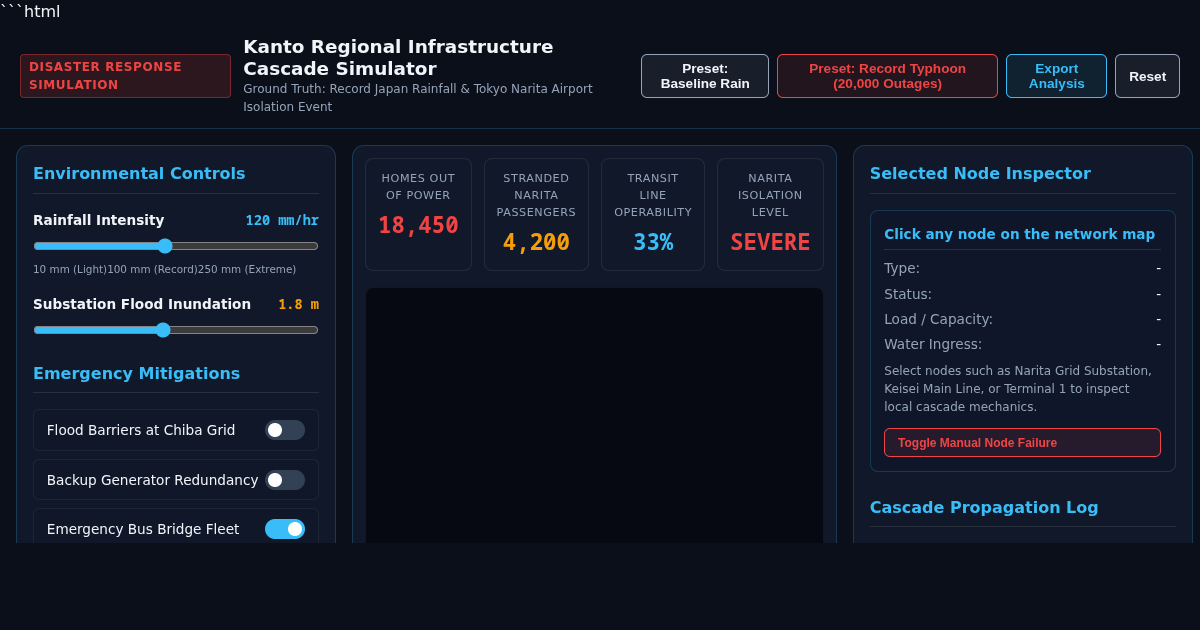Click the 18,450 homes value
Viewport: 1200px width, 630px height.
pyautogui.click(x=418, y=226)
